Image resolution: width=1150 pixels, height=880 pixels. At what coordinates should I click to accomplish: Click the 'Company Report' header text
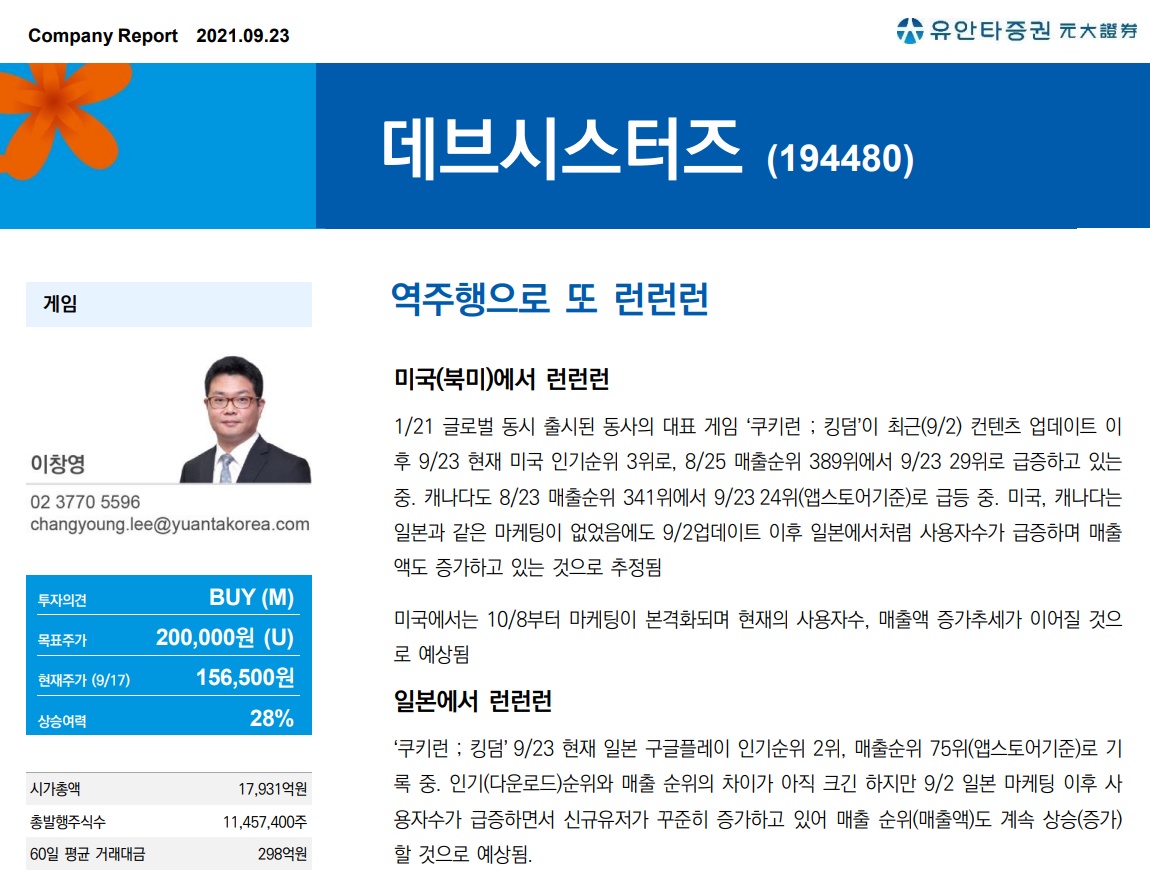(103, 35)
